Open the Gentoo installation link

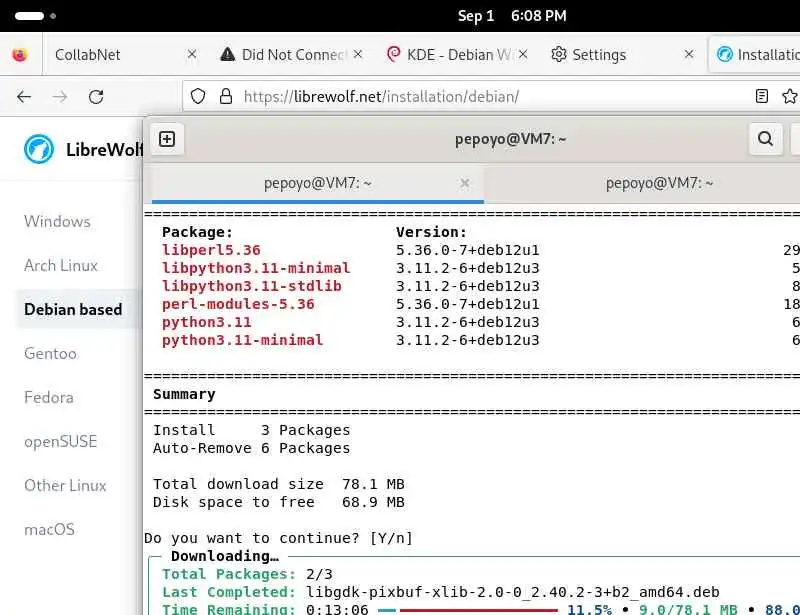(50, 353)
